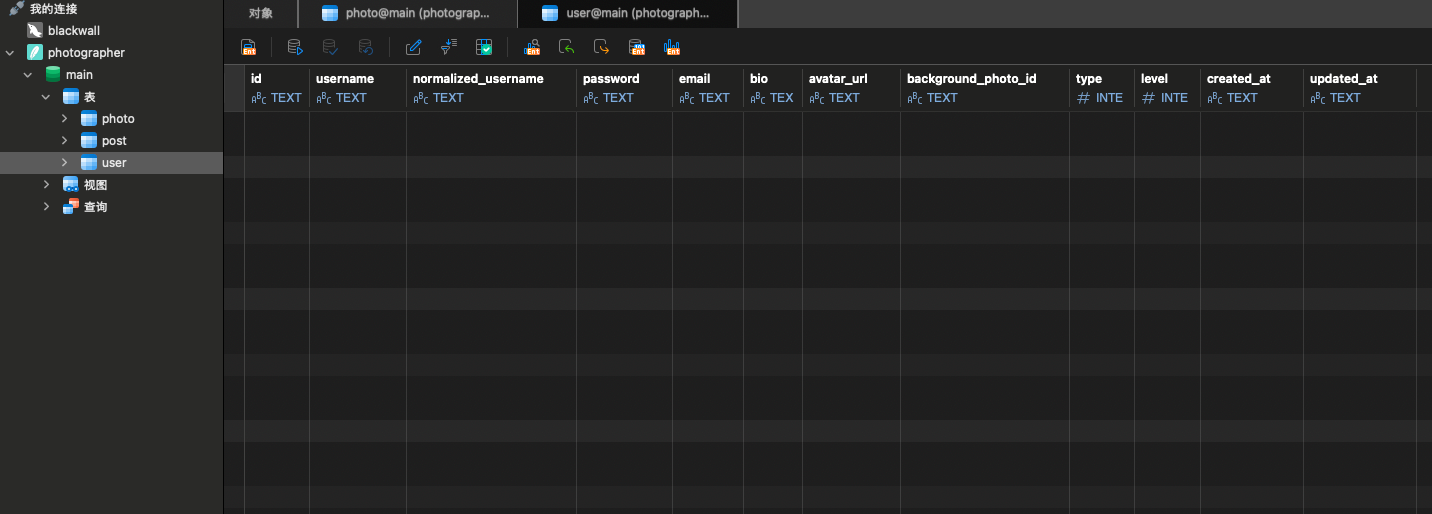This screenshot has height=514, width=1432.
Task: Click the 查询 label in sidebar
Action: click(x=95, y=207)
